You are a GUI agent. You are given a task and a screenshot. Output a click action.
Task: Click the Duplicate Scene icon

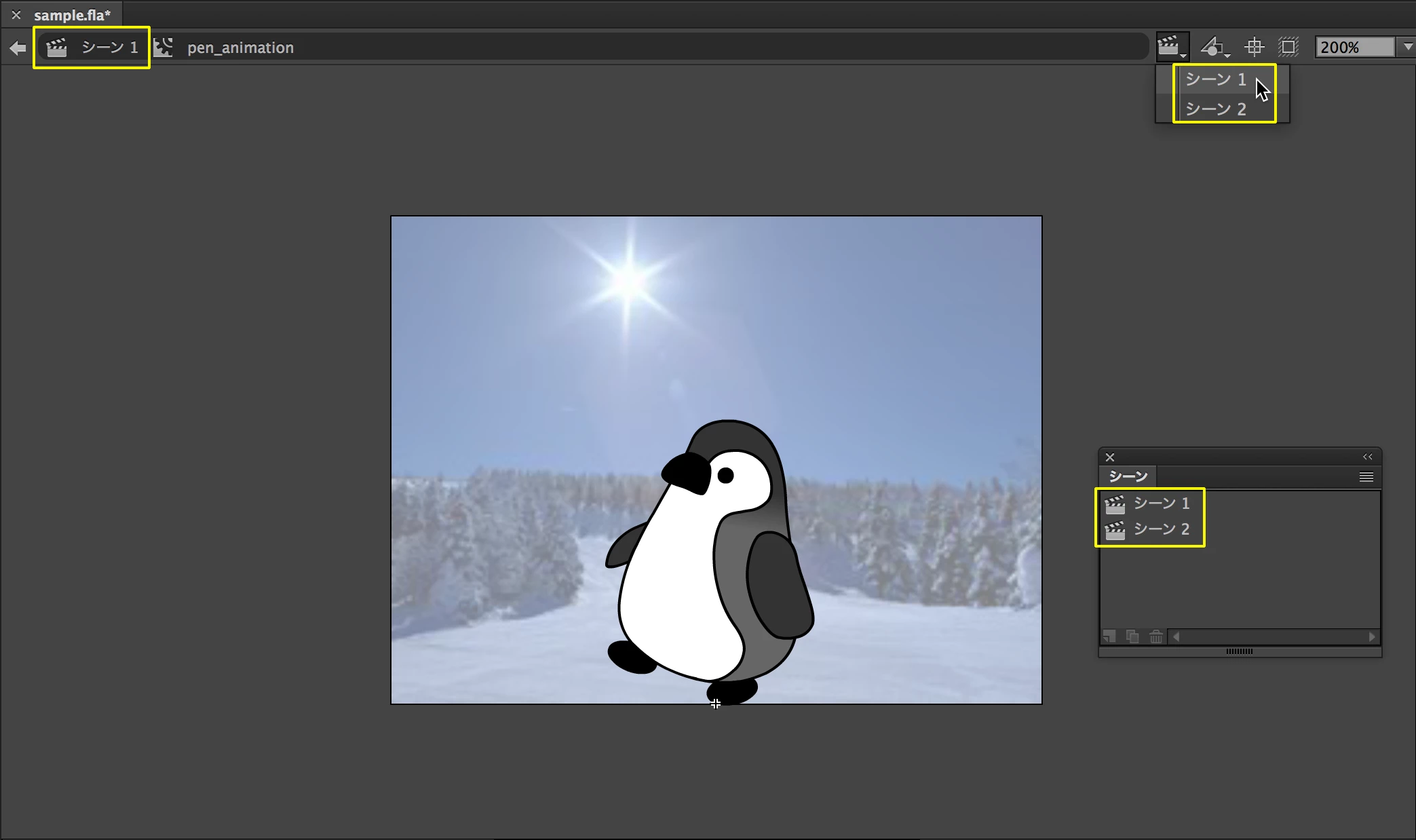click(1132, 636)
